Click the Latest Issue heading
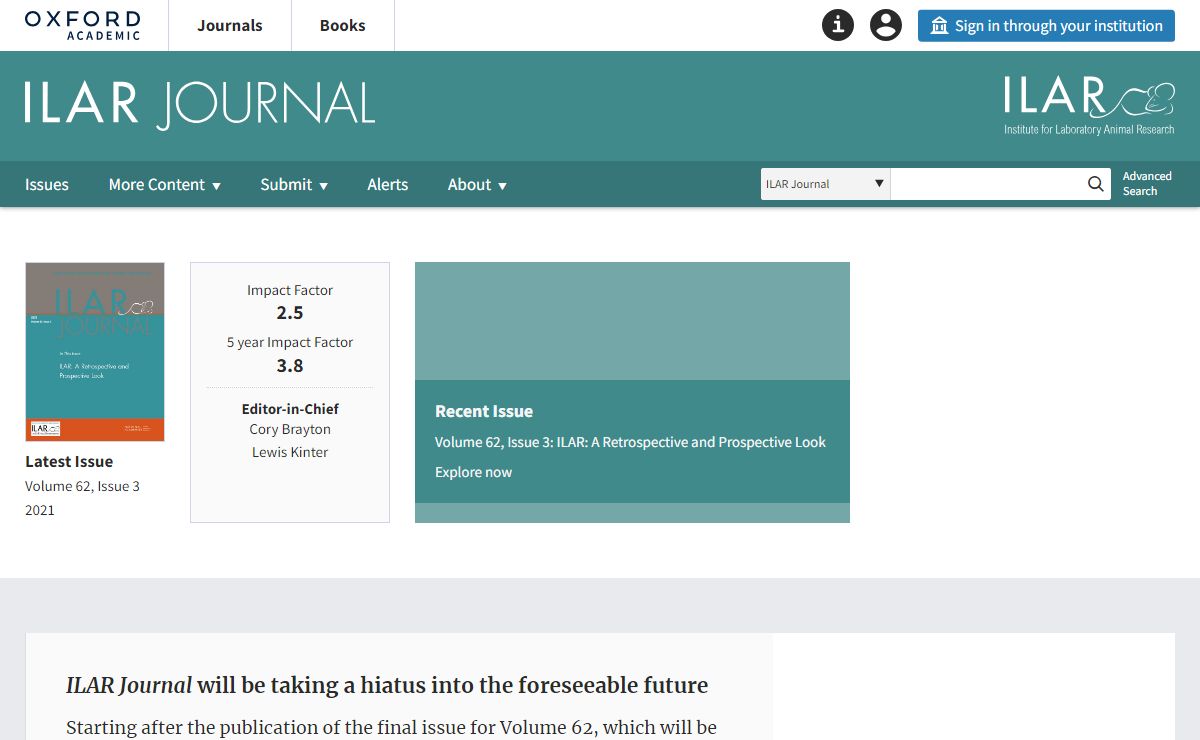The width and height of the screenshot is (1200, 740). point(69,462)
